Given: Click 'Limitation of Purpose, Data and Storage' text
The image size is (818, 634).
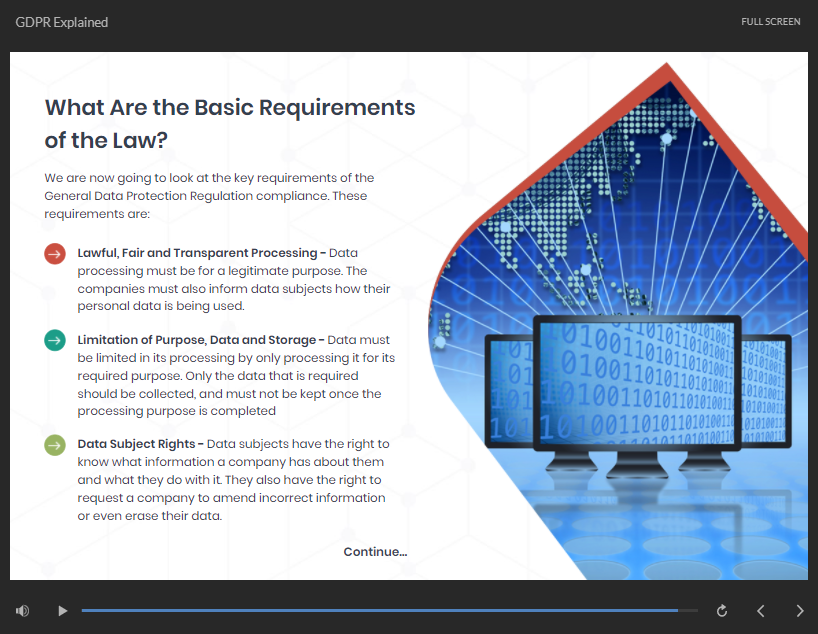Looking at the screenshot, I should point(197,340).
